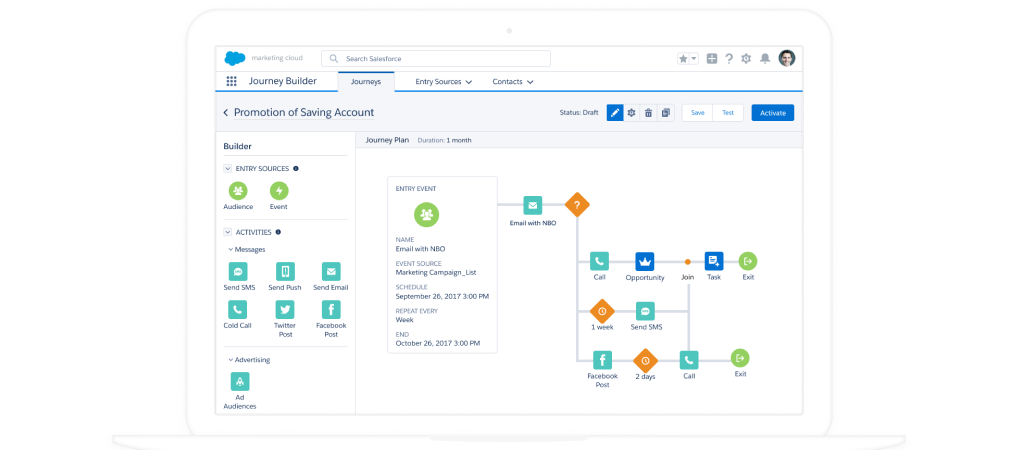
Task: Show Activities info tooltip icon
Action: point(278,232)
